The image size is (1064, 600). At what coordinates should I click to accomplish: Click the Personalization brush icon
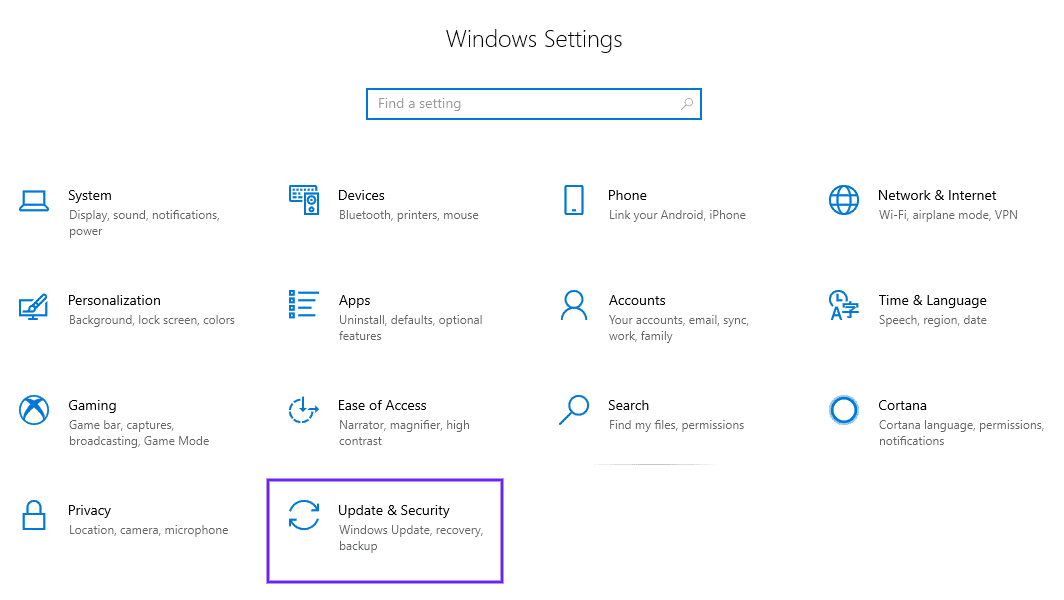(34, 306)
